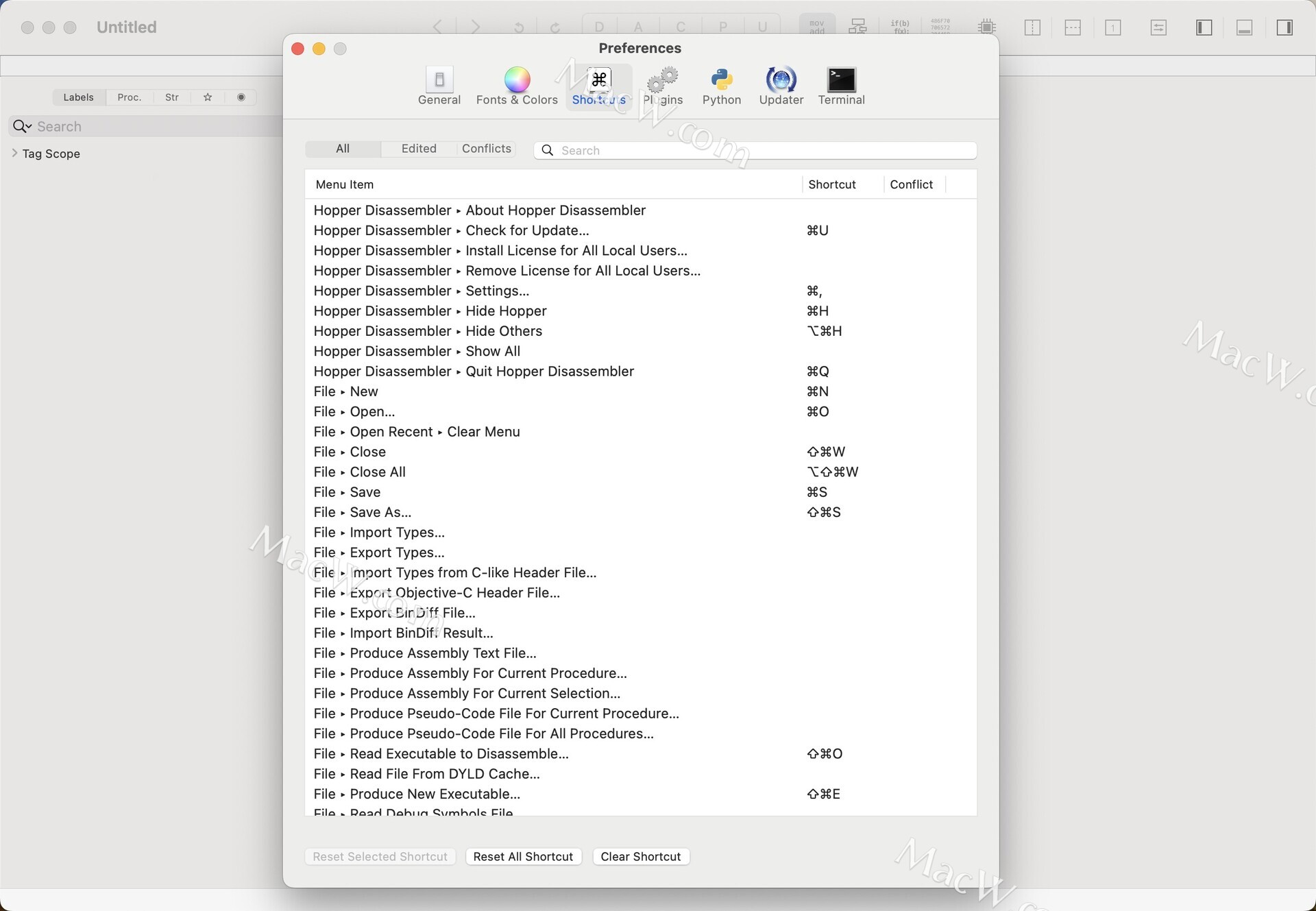Click the P (procedure) type button
Screen dimensions: 1316x911
click(722, 27)
